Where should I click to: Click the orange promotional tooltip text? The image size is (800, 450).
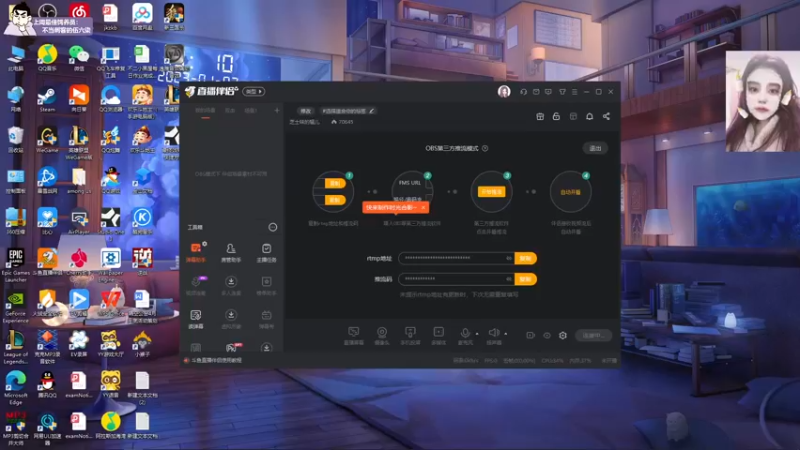(391, 208)
